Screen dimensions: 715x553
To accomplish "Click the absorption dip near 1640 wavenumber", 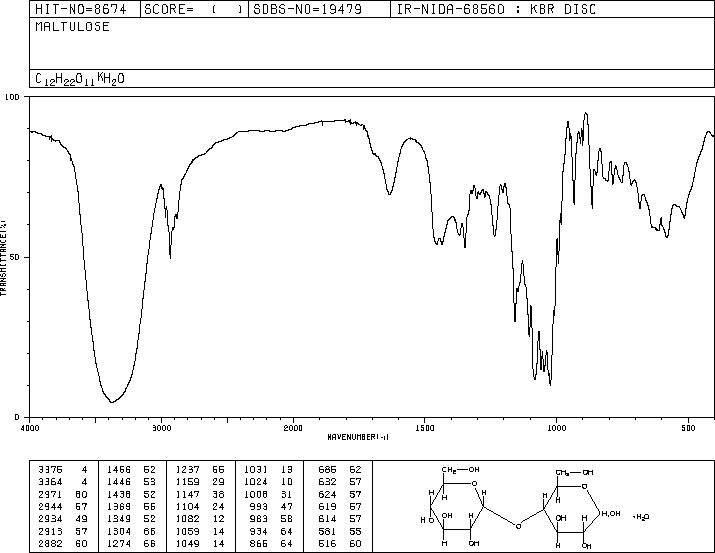I will click(x=389, y=194).
